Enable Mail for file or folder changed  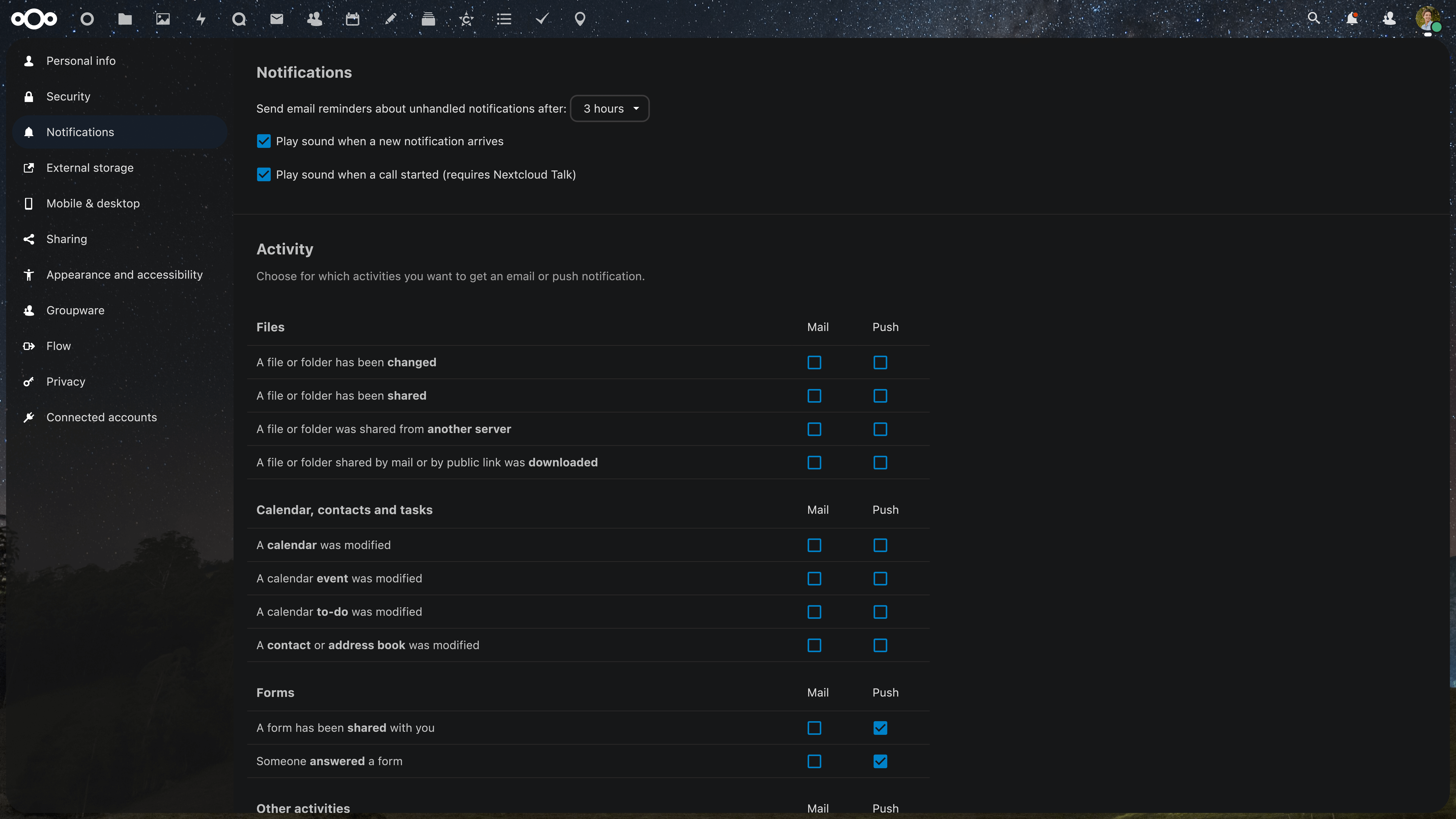tap(814, 362)
